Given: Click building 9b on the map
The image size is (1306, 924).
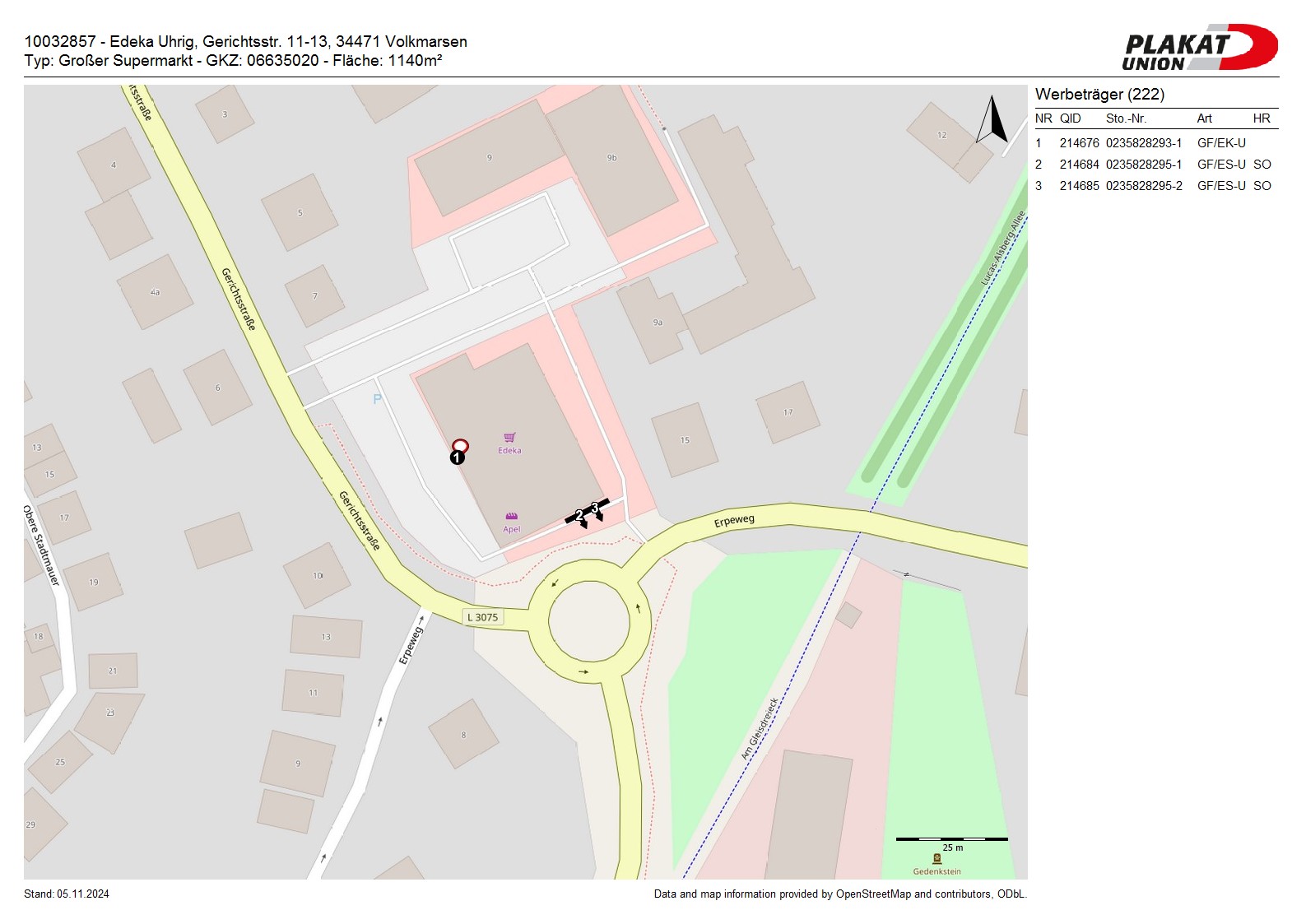Looking at the screenshot, I should 611,158.
